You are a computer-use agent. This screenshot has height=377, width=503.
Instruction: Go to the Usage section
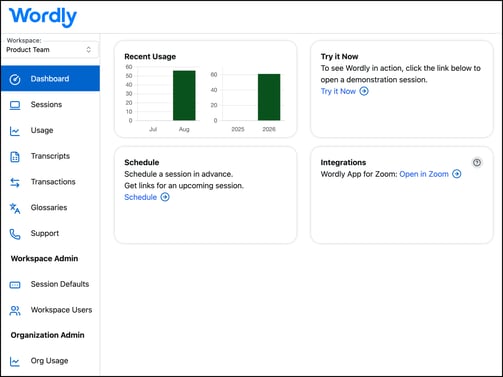[x=42, y=130]
